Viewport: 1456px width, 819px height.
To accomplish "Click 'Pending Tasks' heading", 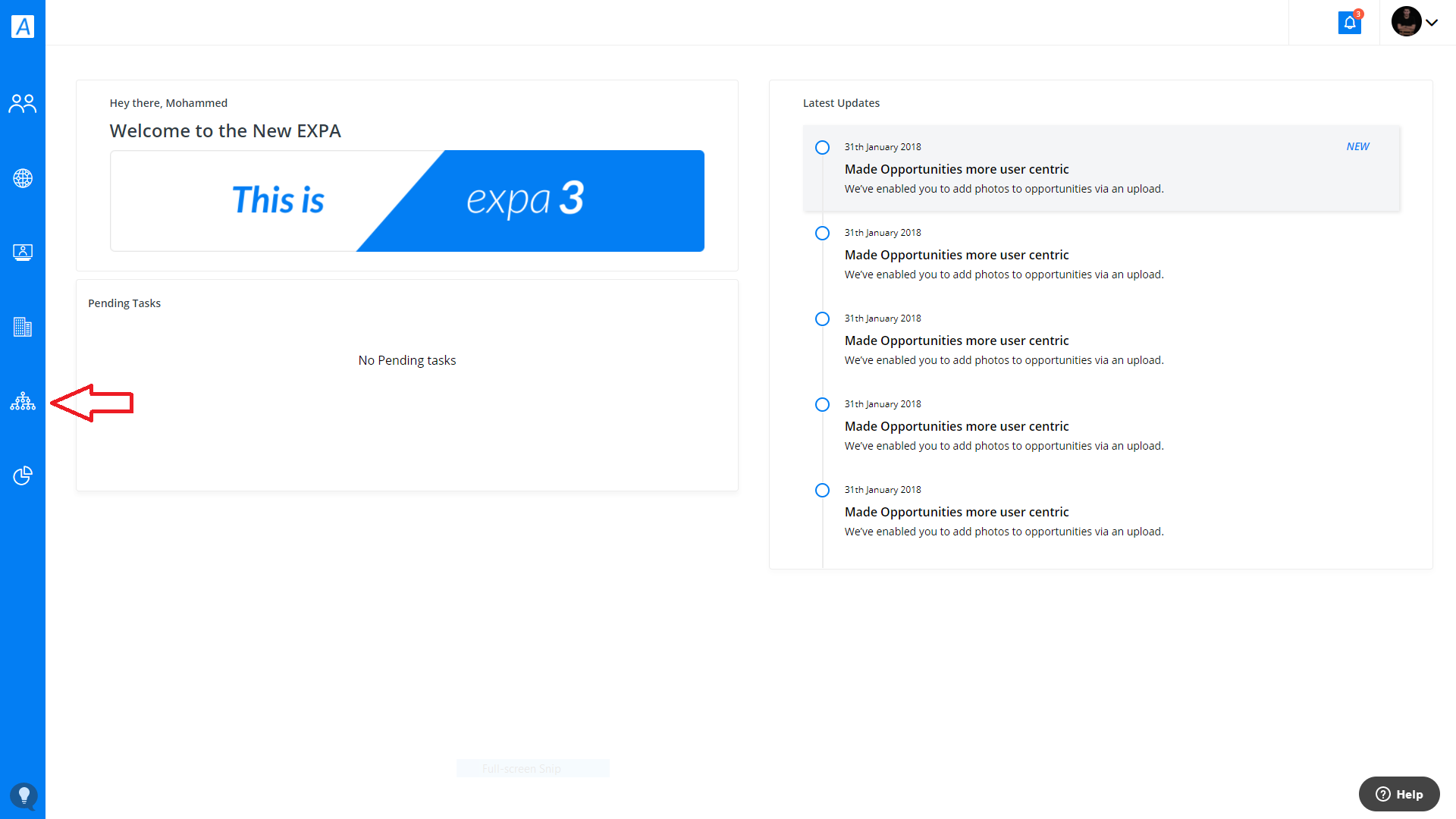I will pos(124,303).
